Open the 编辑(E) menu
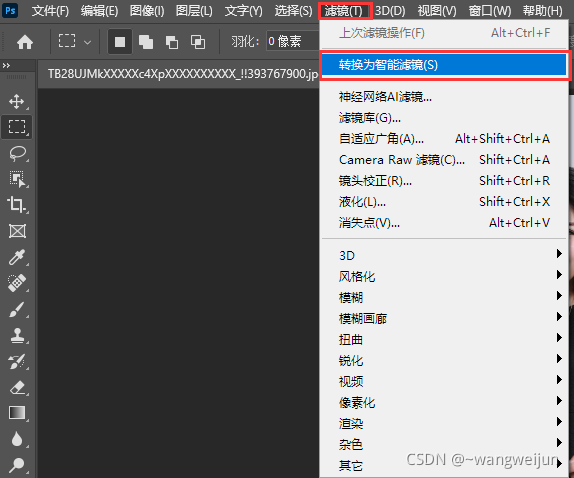This screenshot has width=574, height=478. click(99, 11)
